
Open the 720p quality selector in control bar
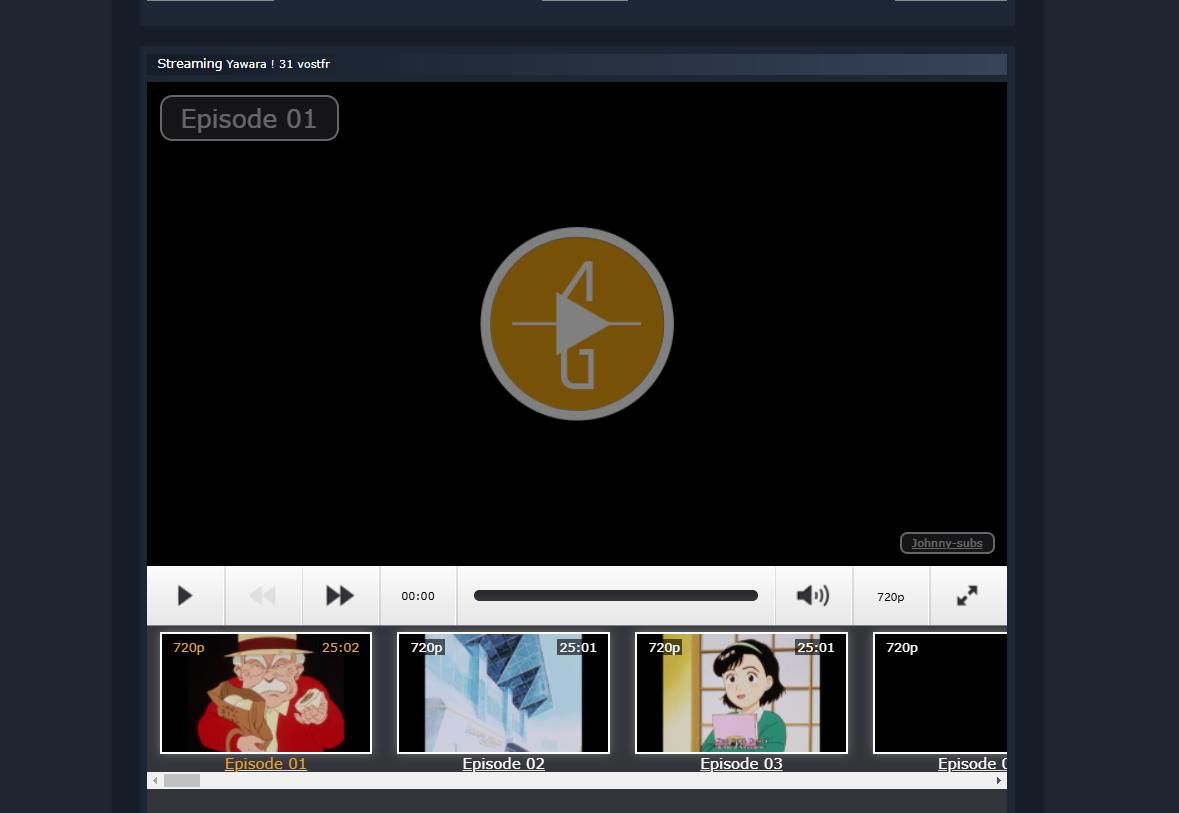point(891,596)
